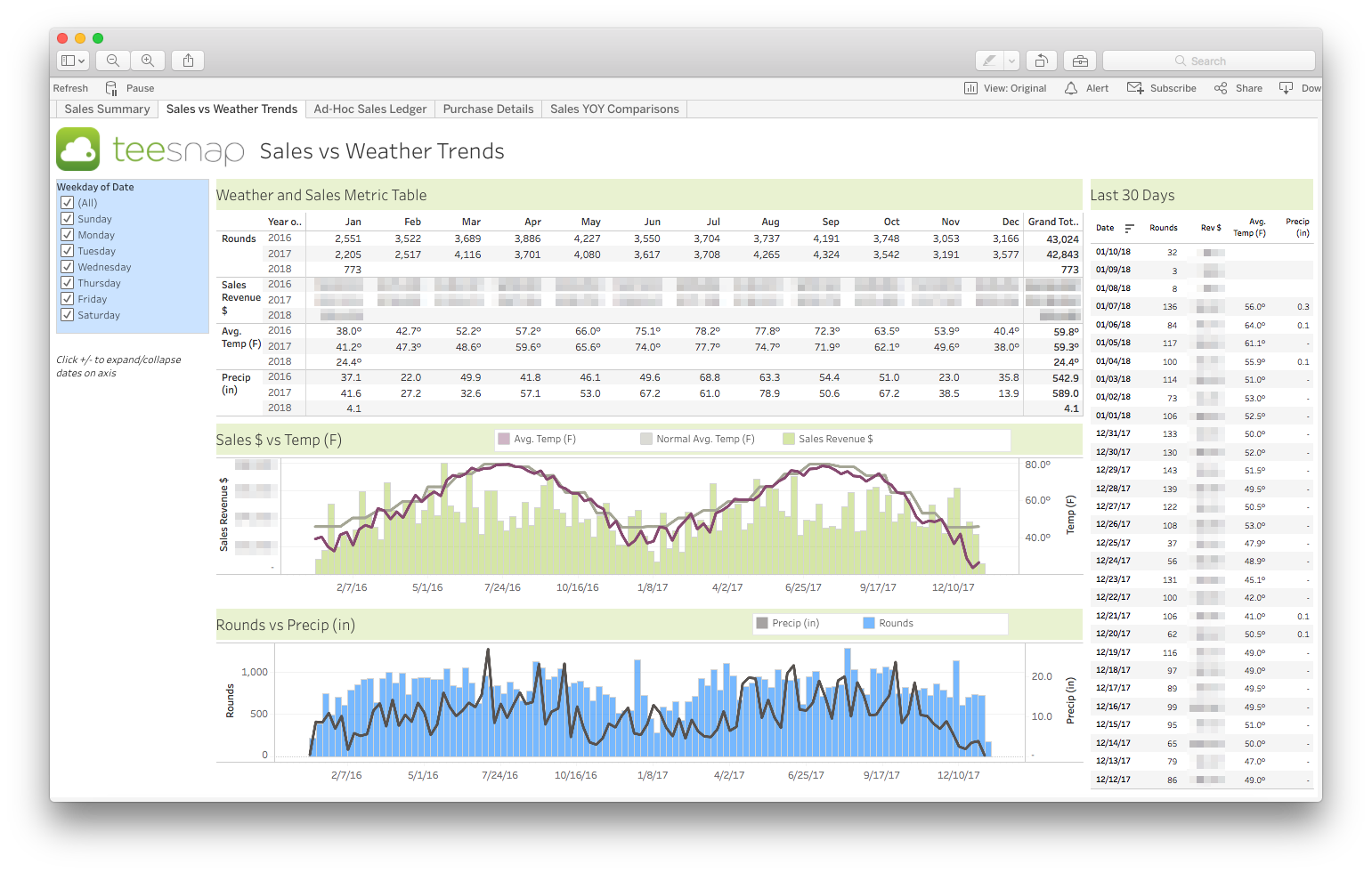1372x873 pixels.
Task: Click the Refresh button
Action: (x=70, y=88)
